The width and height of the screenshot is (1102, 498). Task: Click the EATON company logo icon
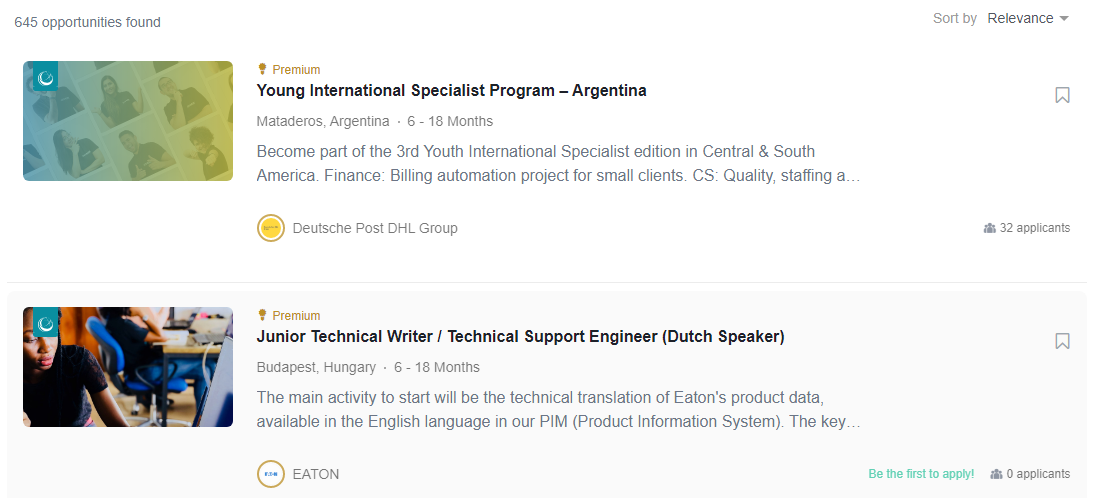pyautogui.click(x=271, y=474)
